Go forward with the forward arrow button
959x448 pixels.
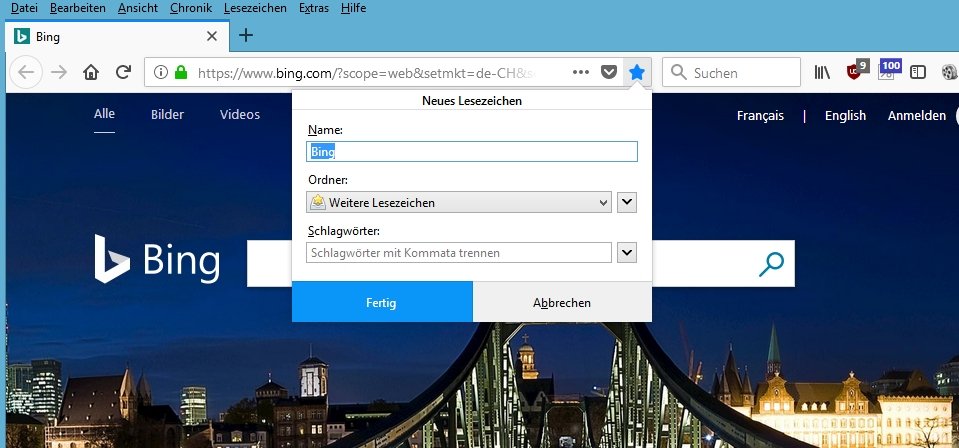pyautogui.click(x=59, y=72)
